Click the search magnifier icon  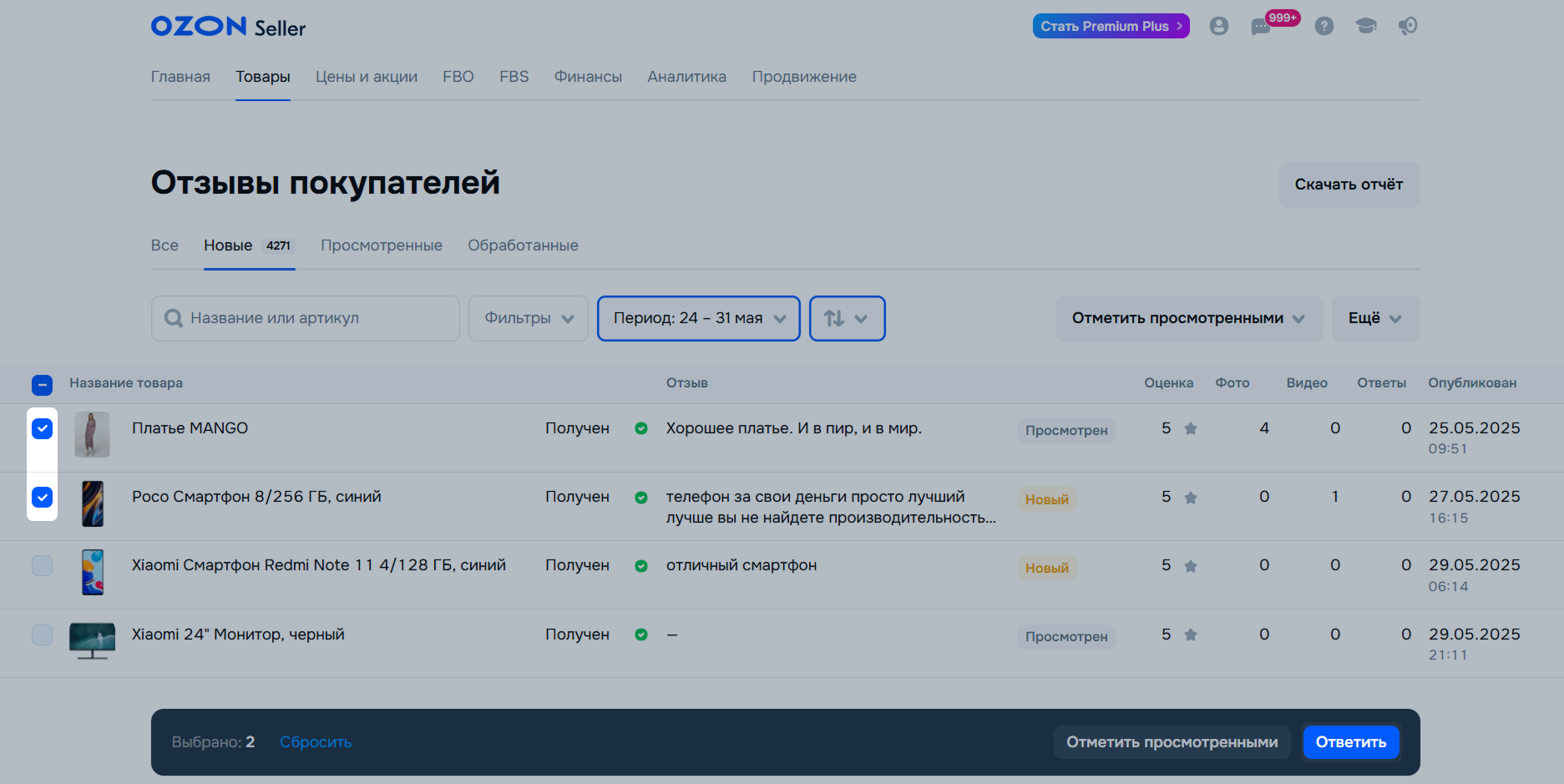pyautogui.click(x=174, y=318)
